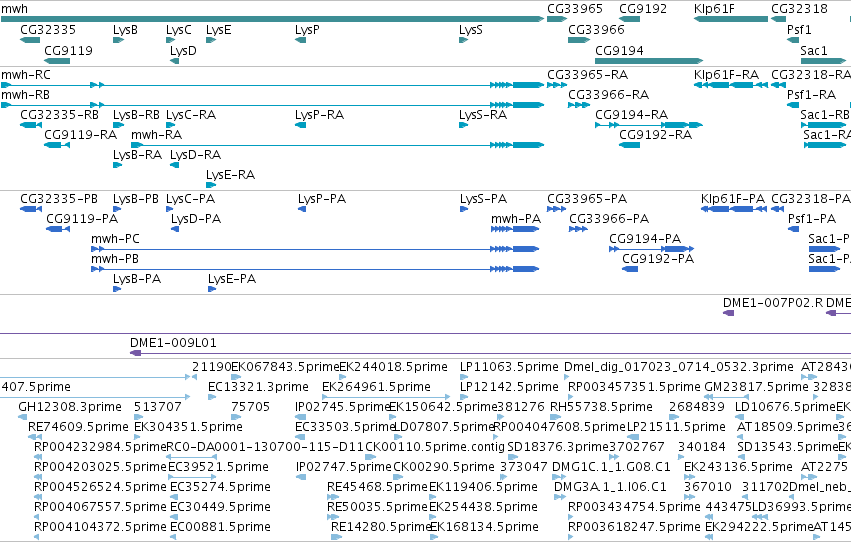Select the LysB-PB protein
Viewport: 851px width, 542px height.
pyautogui.click(x=118, y=209)
